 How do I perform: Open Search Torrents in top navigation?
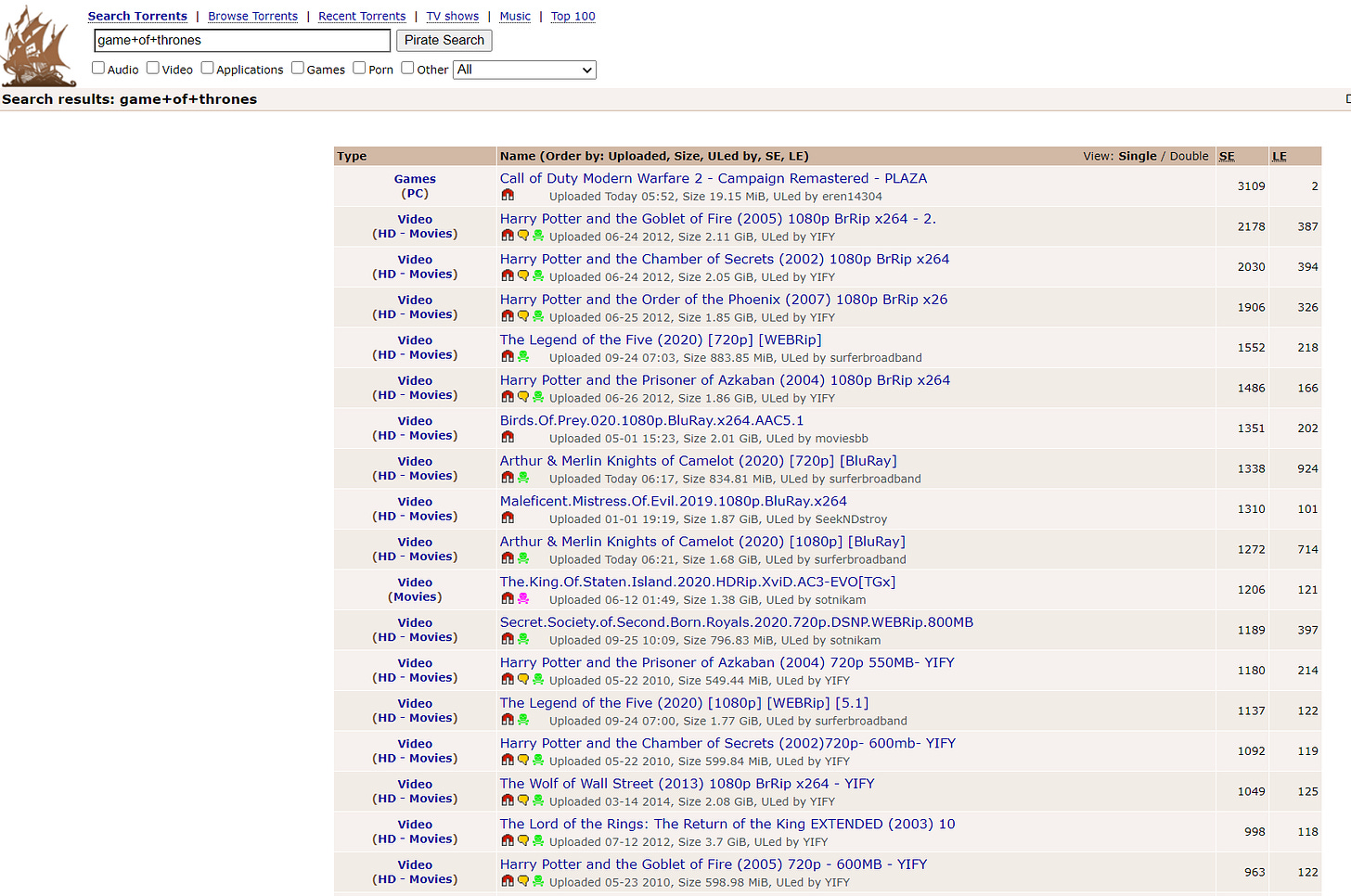pos(137,17)
